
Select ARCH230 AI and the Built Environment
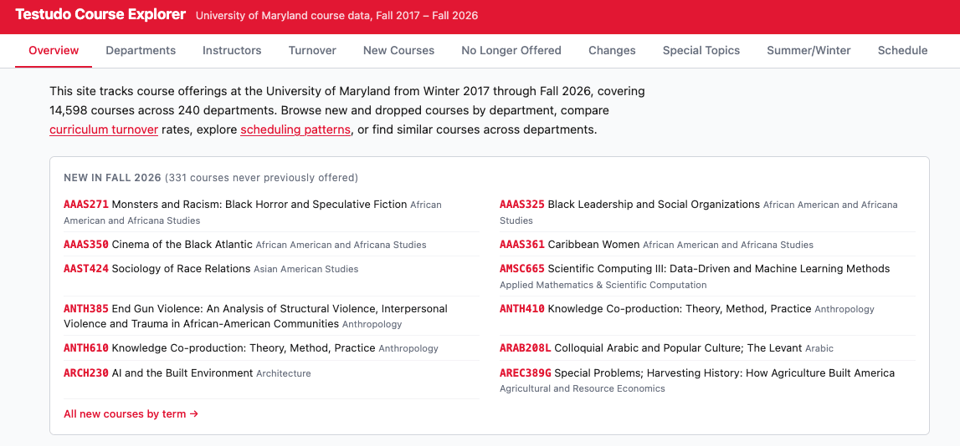(86, 373)
